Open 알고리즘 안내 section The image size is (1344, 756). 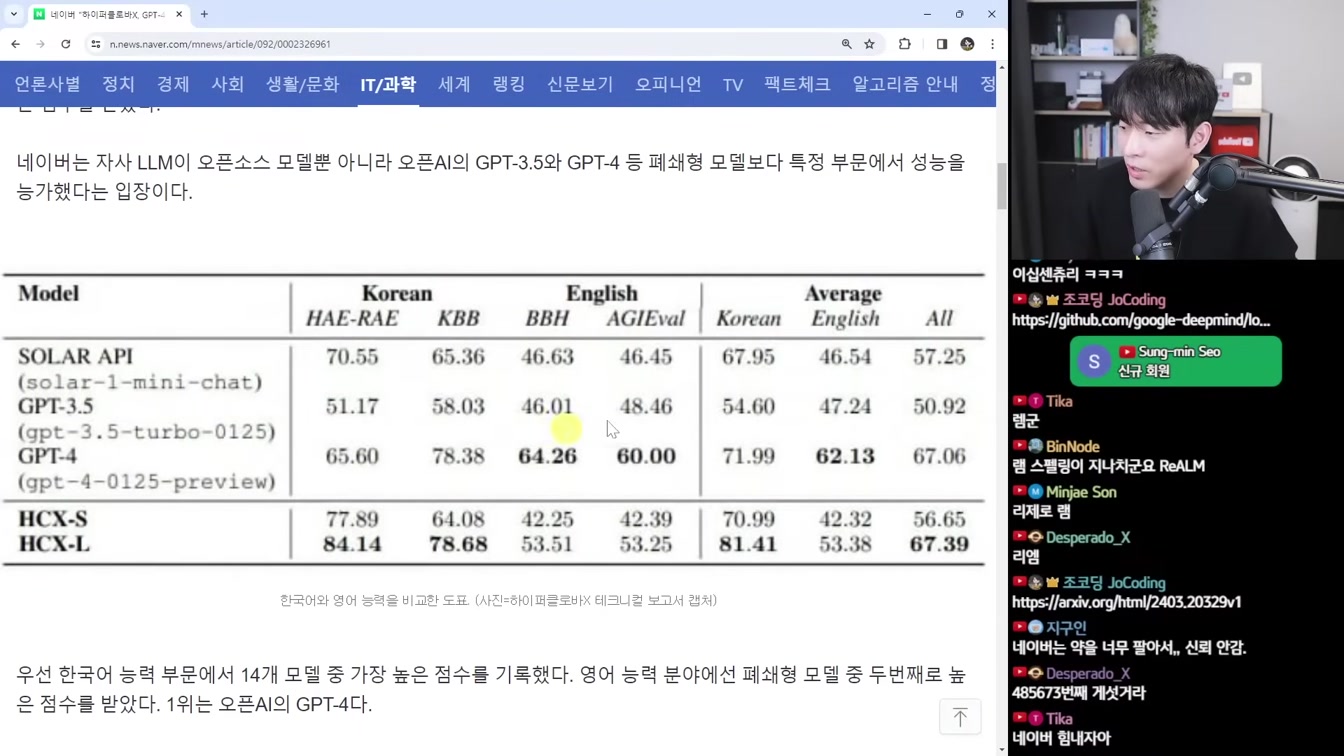905,84
